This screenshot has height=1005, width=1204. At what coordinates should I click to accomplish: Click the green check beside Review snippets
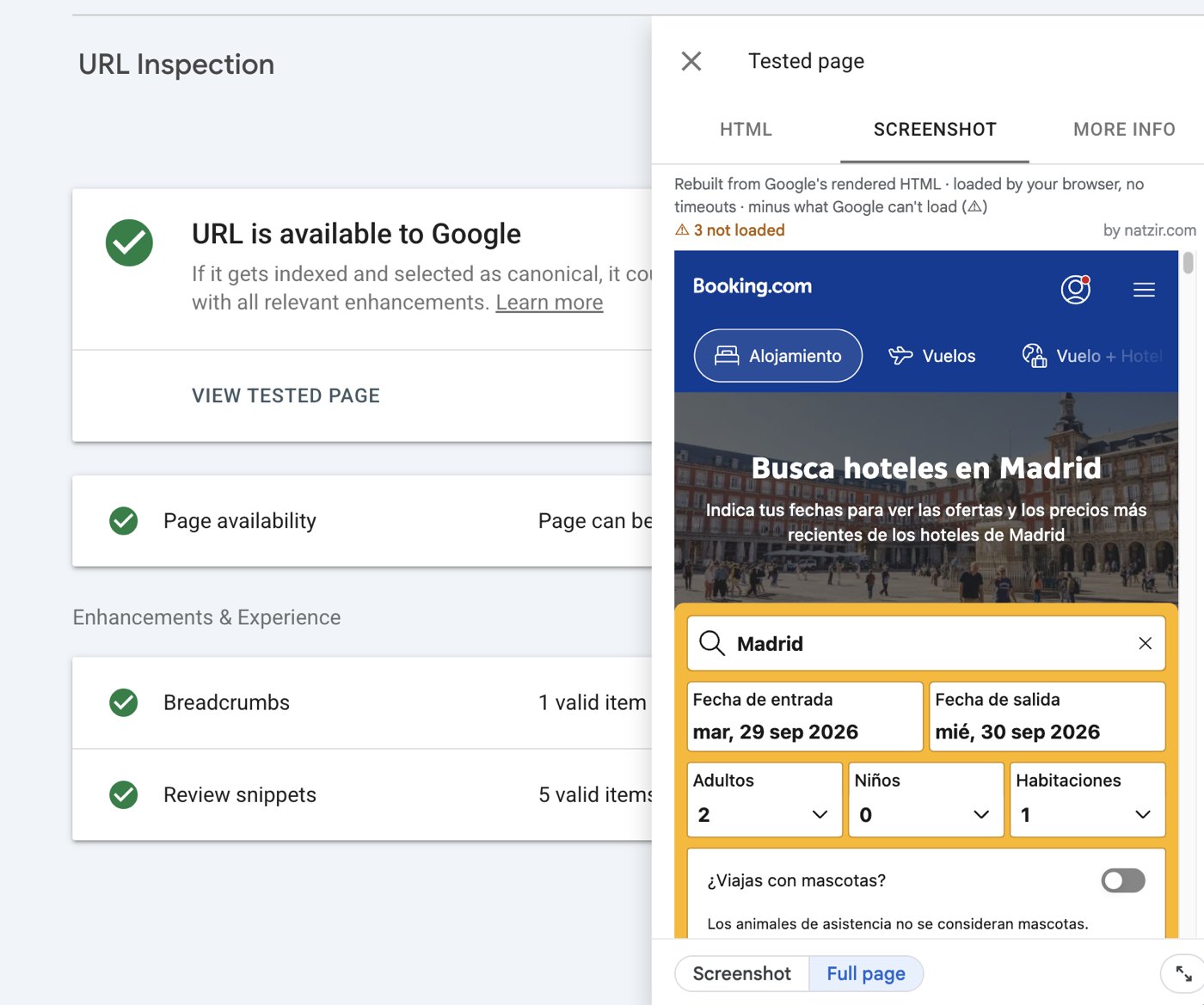tap(124, 794)
